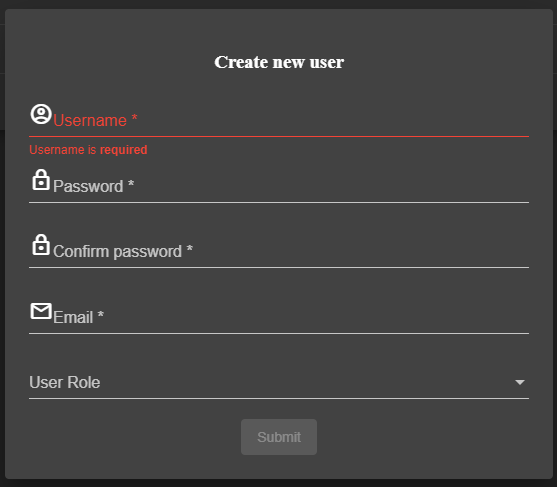Click the Email label text

[73, 317]
